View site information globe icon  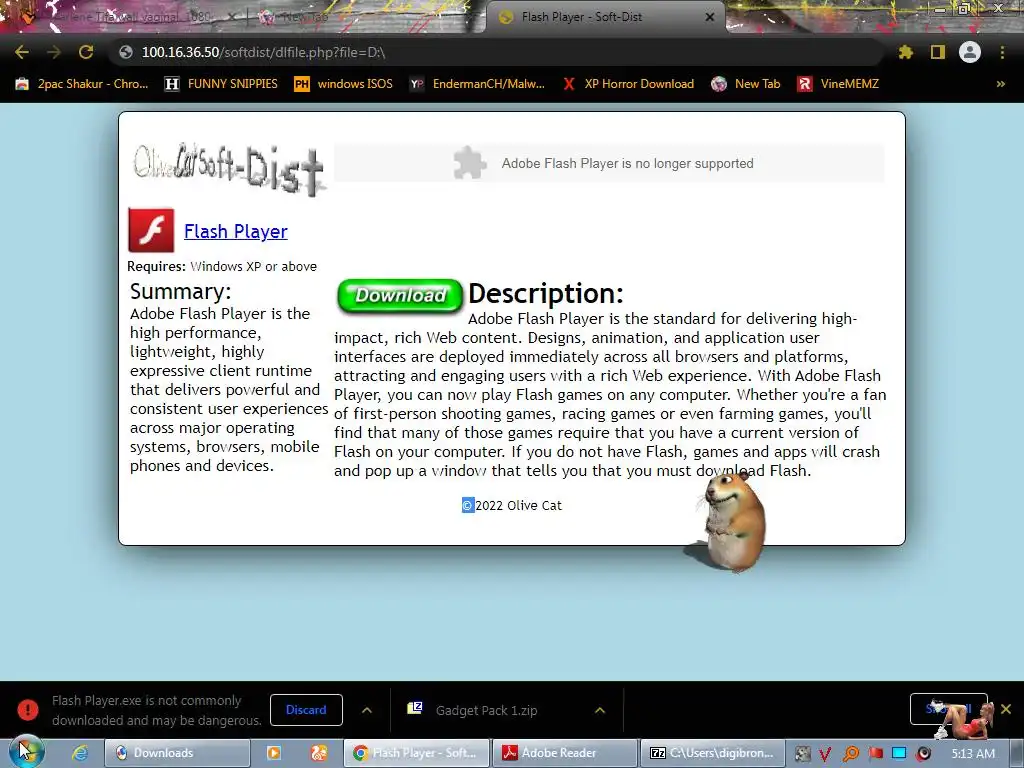point(126,52)
